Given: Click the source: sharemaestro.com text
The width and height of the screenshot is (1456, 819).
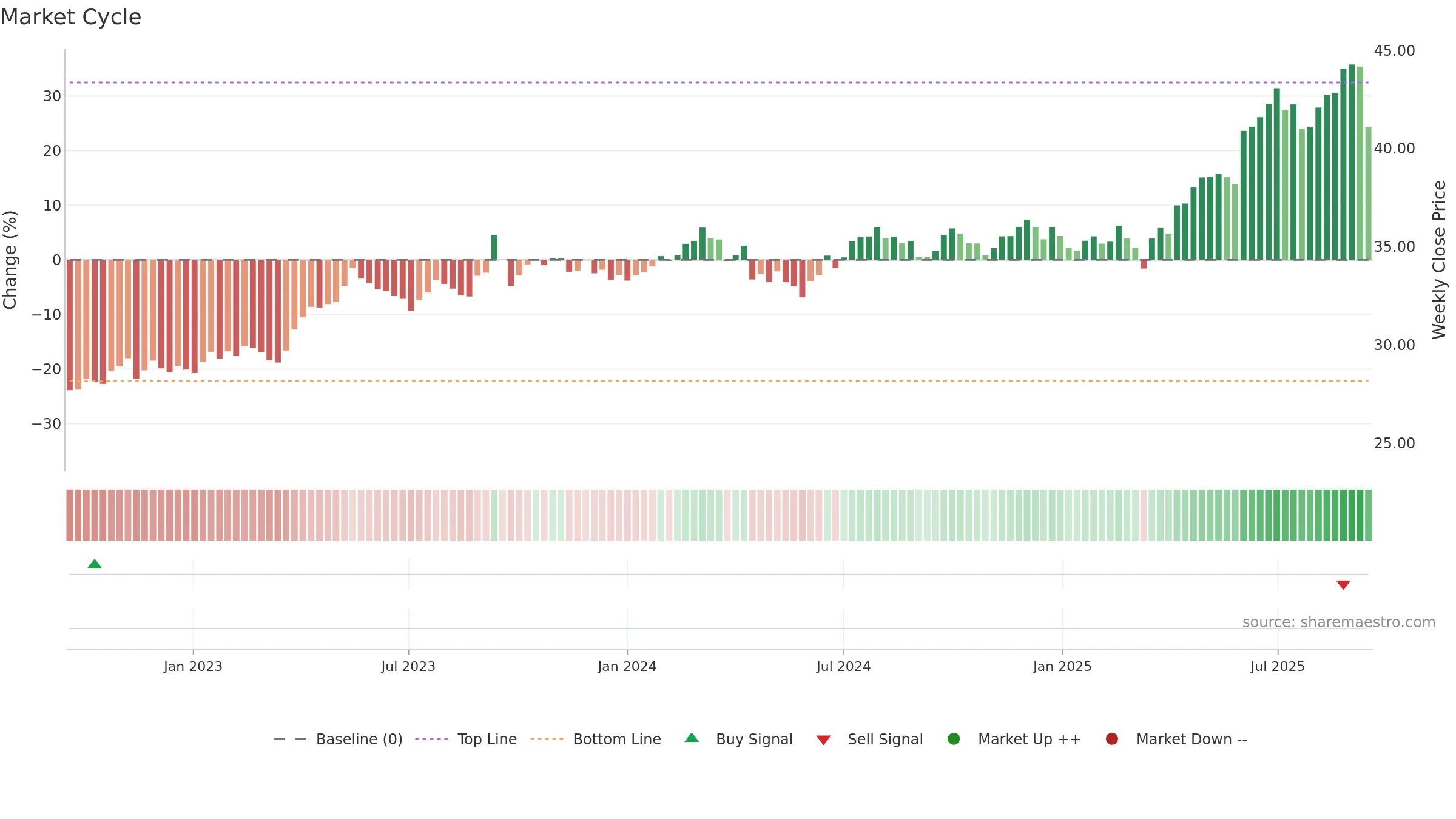Looking at the screenshot, I should (1339, 622).
